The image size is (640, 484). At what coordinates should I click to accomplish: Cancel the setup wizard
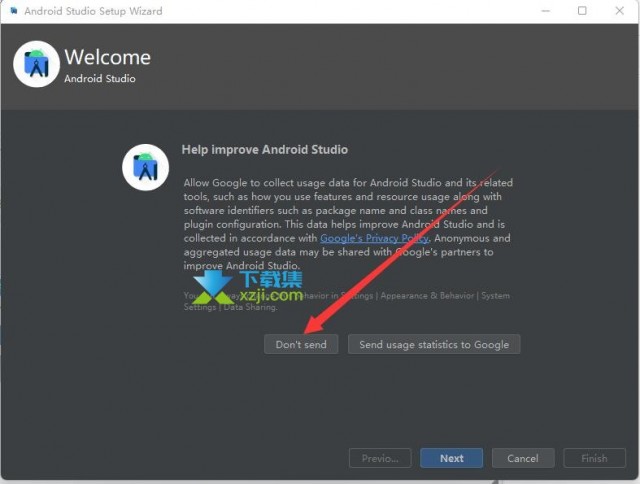point(523,458)
